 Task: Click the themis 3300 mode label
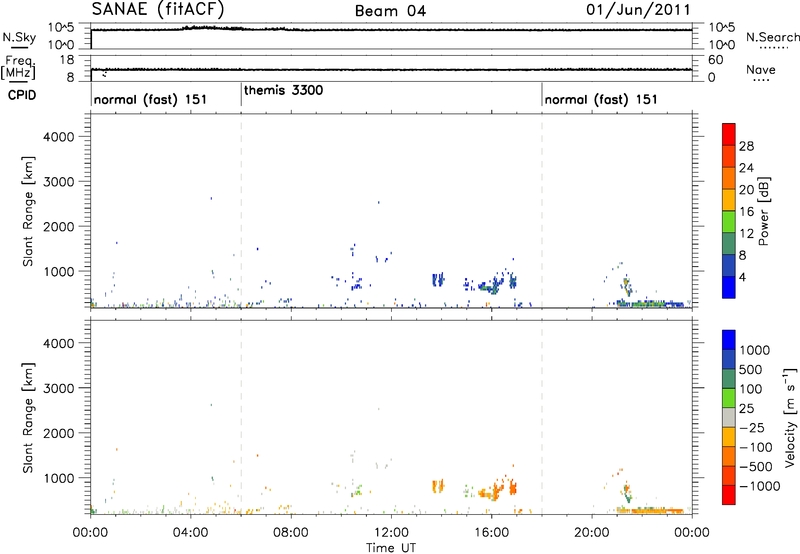pos(283,90)
